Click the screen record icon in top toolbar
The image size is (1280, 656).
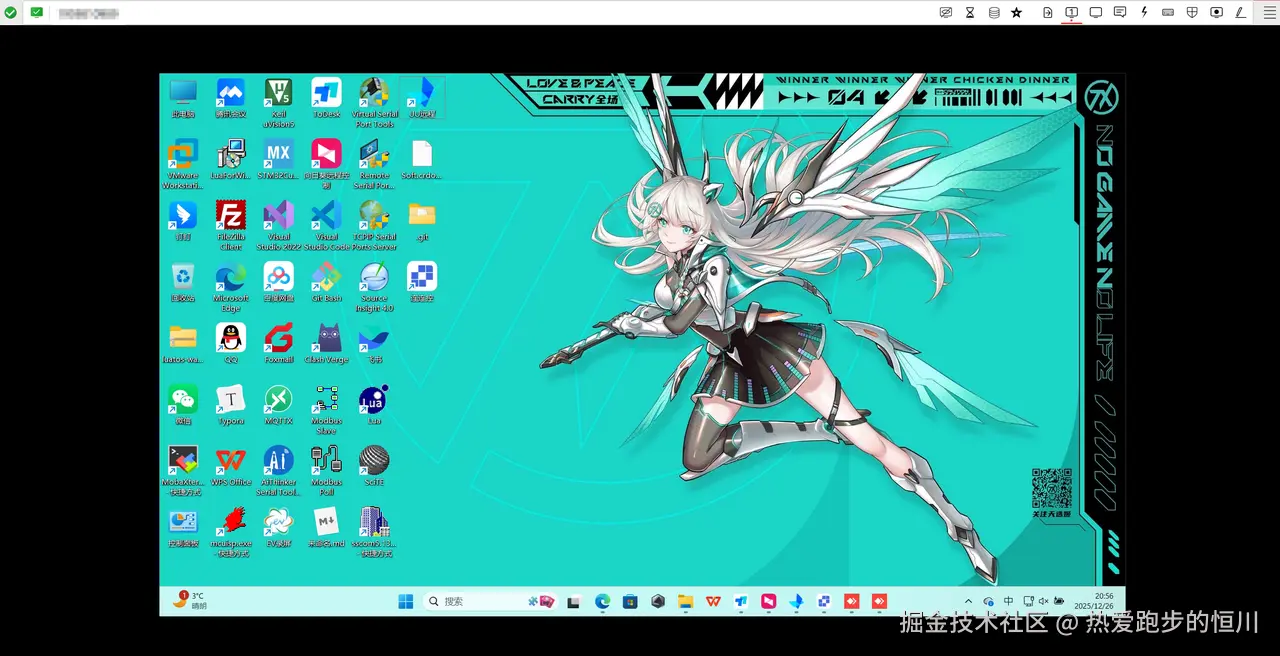click(x=1216, y=12)
